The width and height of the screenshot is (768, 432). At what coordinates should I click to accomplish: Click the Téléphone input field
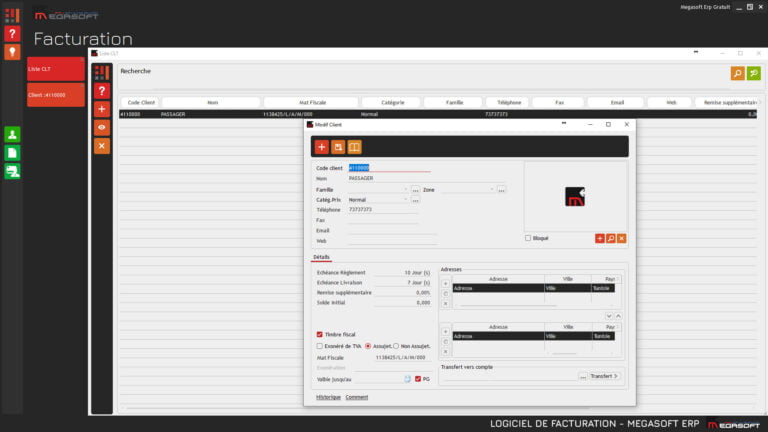(x=384, y=210)
